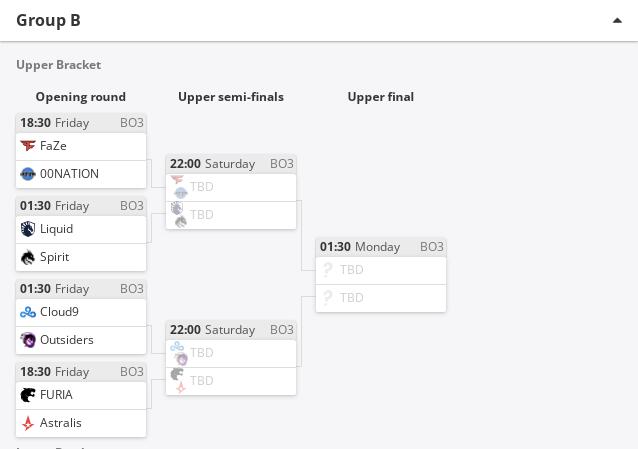638x449 pixels.
Task: Open the Outsiders team name link
Action: (x=67, y=340)
